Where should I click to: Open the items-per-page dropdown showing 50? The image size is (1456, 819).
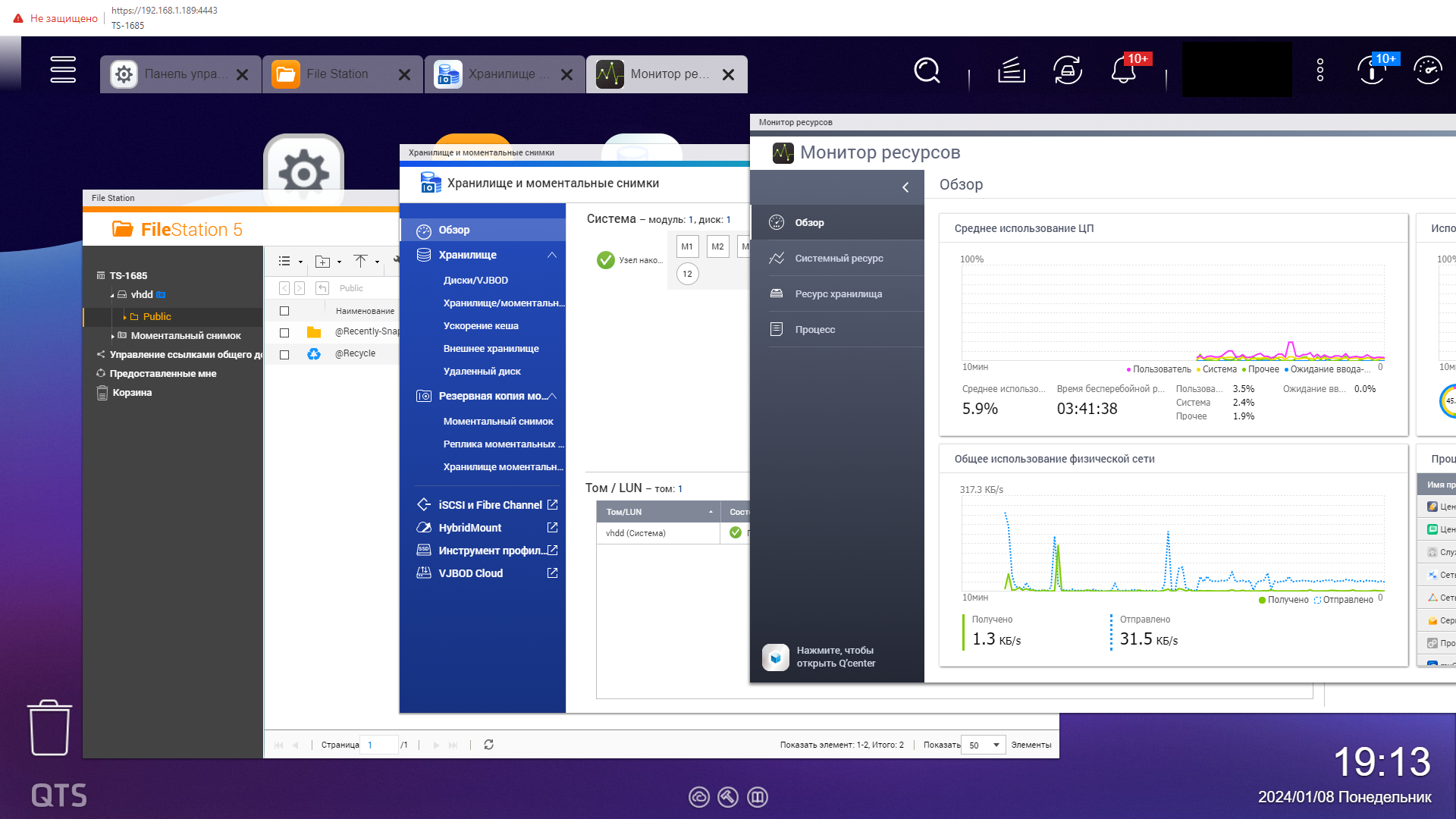pos(984,745)
